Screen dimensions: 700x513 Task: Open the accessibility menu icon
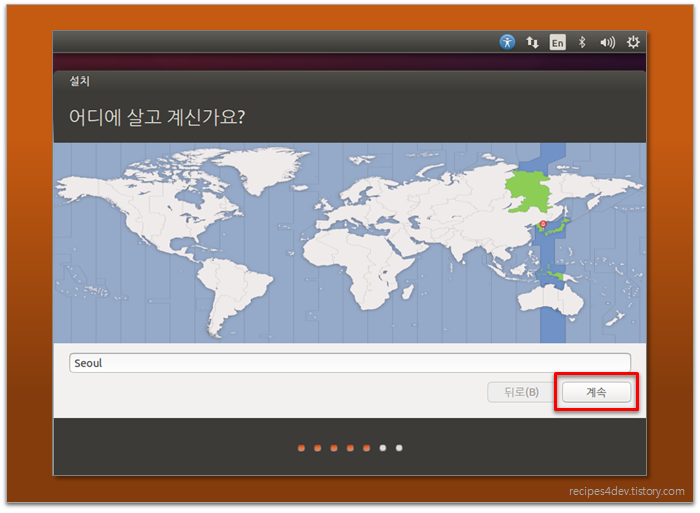(507, 42)
